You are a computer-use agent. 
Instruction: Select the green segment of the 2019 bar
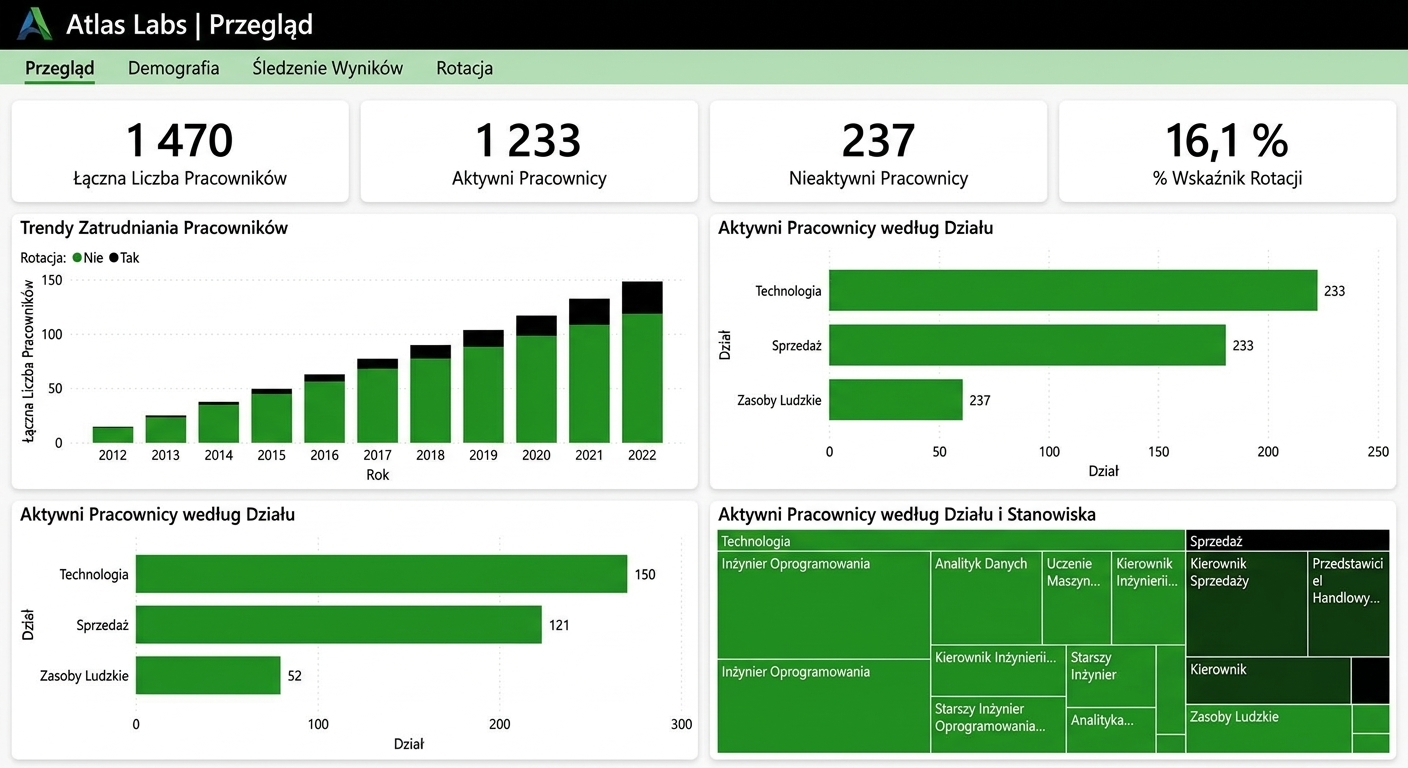pyautogui.click(x=483, y=395)
